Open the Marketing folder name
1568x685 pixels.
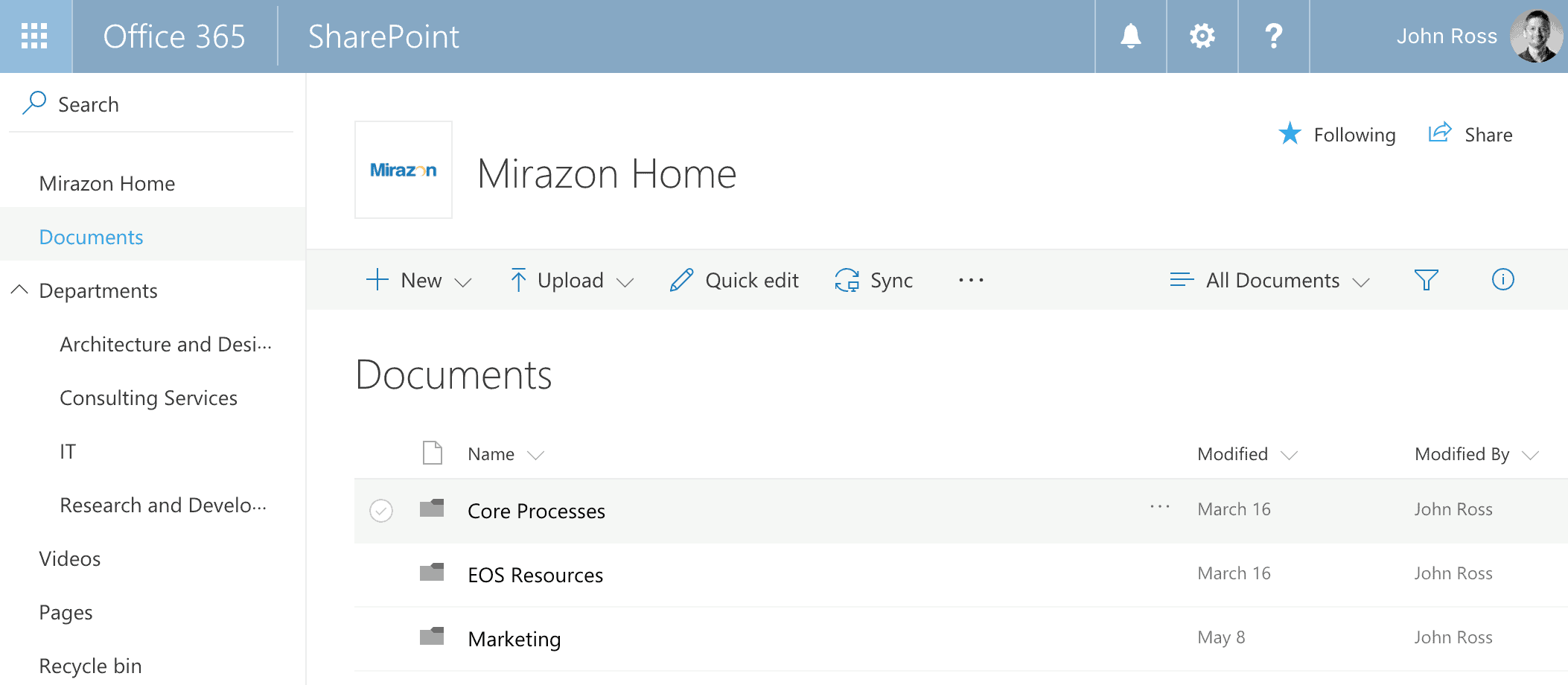click(x=514, y=639)
